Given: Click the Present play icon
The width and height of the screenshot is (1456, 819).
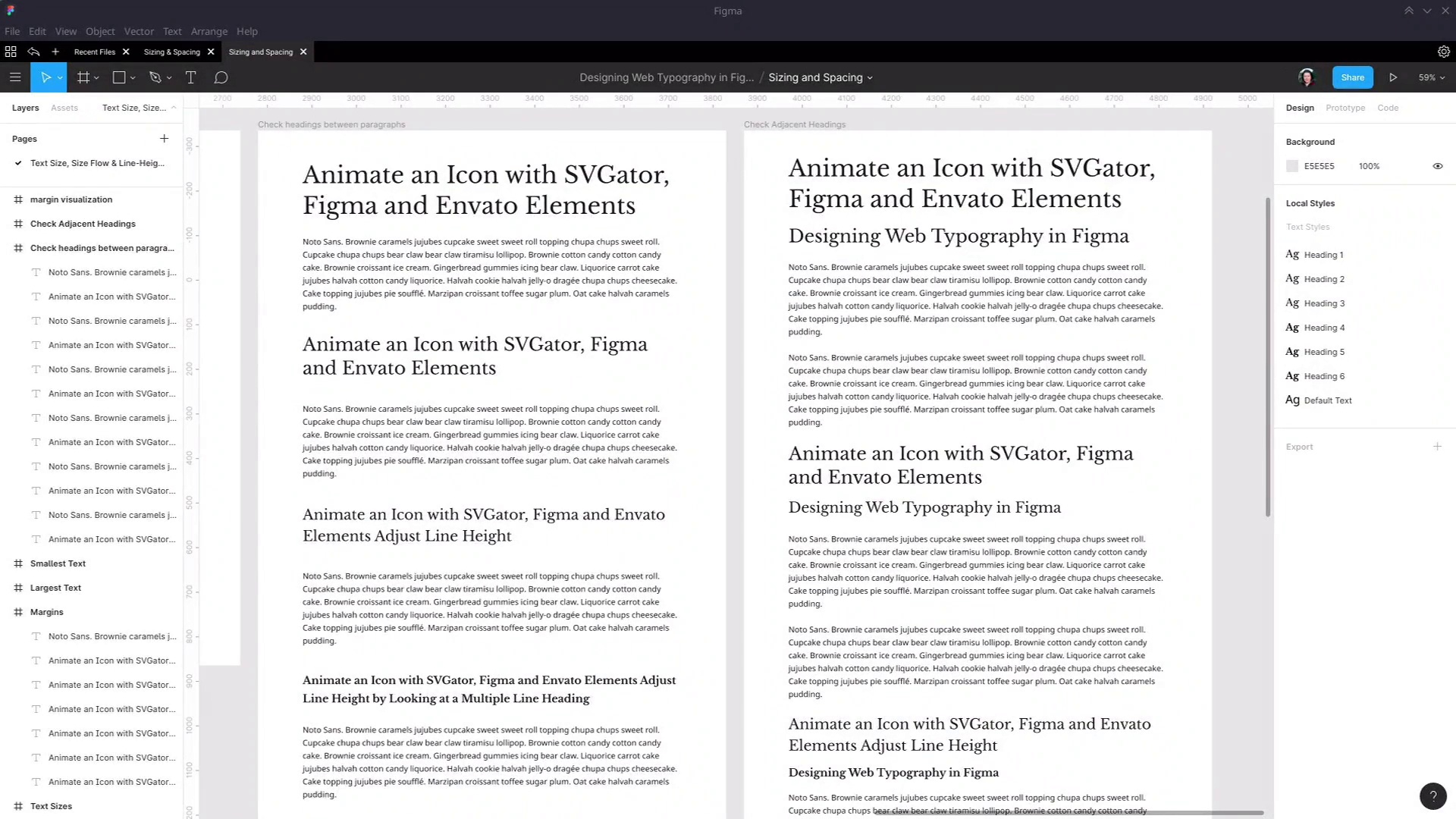Looking at the screenshot, I should tap(1393, 77).
